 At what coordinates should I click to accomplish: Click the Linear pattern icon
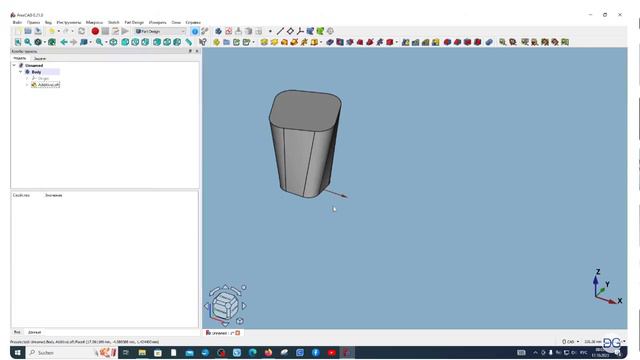click(x=416, y=42)
